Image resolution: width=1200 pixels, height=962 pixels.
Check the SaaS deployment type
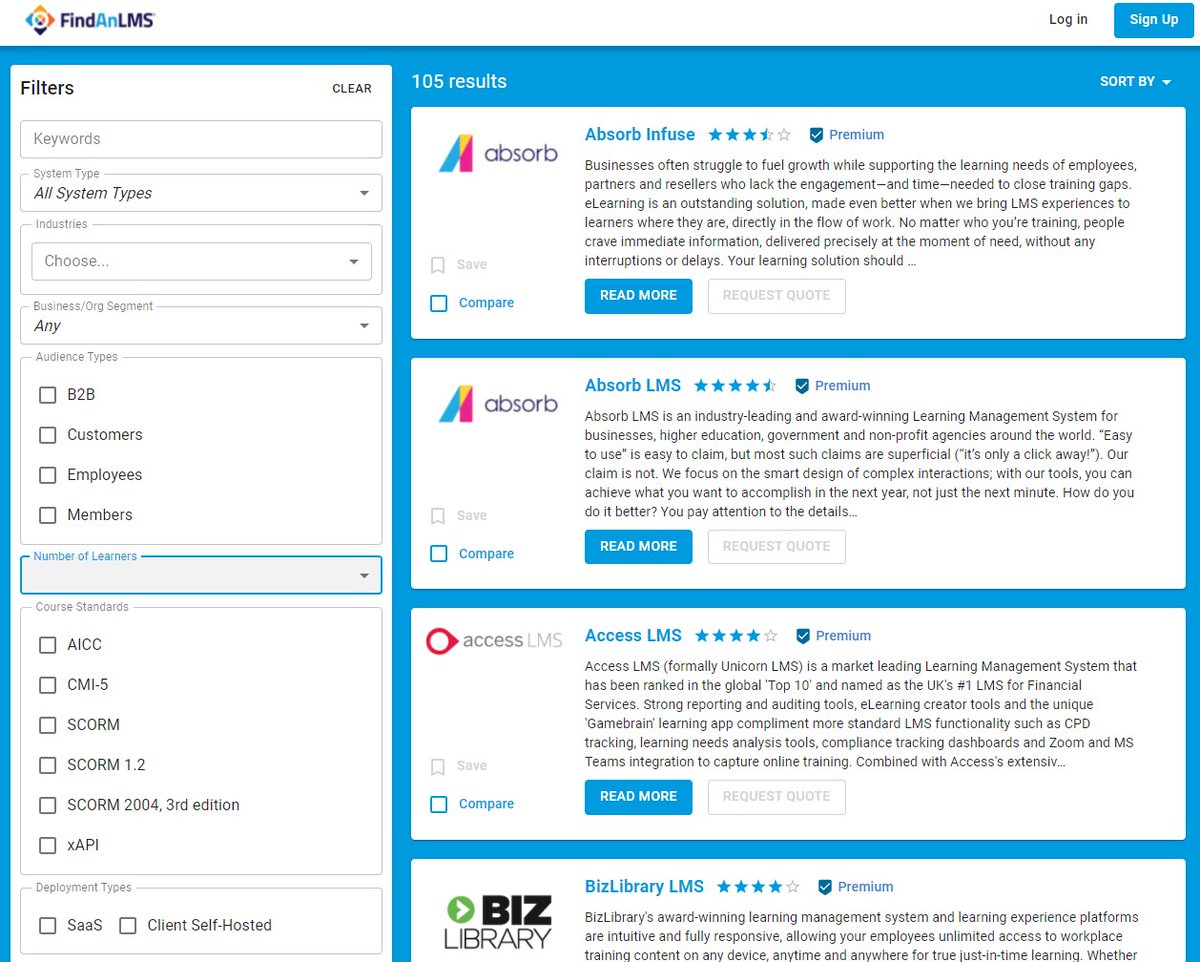point(47,926)
